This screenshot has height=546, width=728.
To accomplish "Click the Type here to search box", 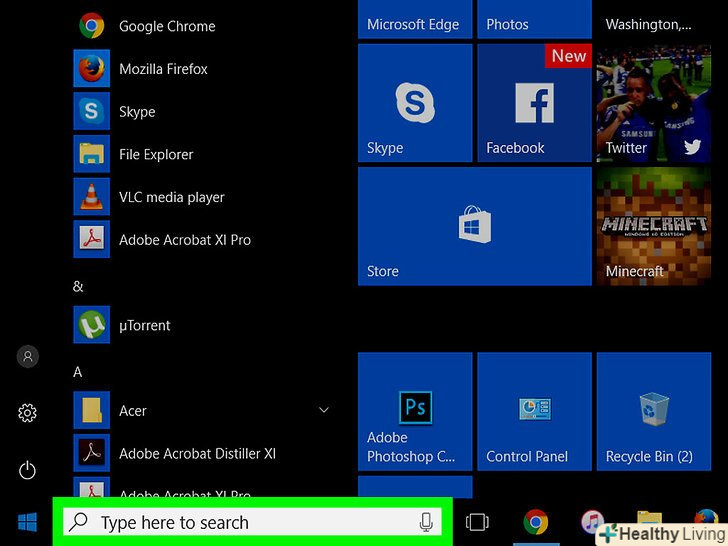I will [240, 522].
